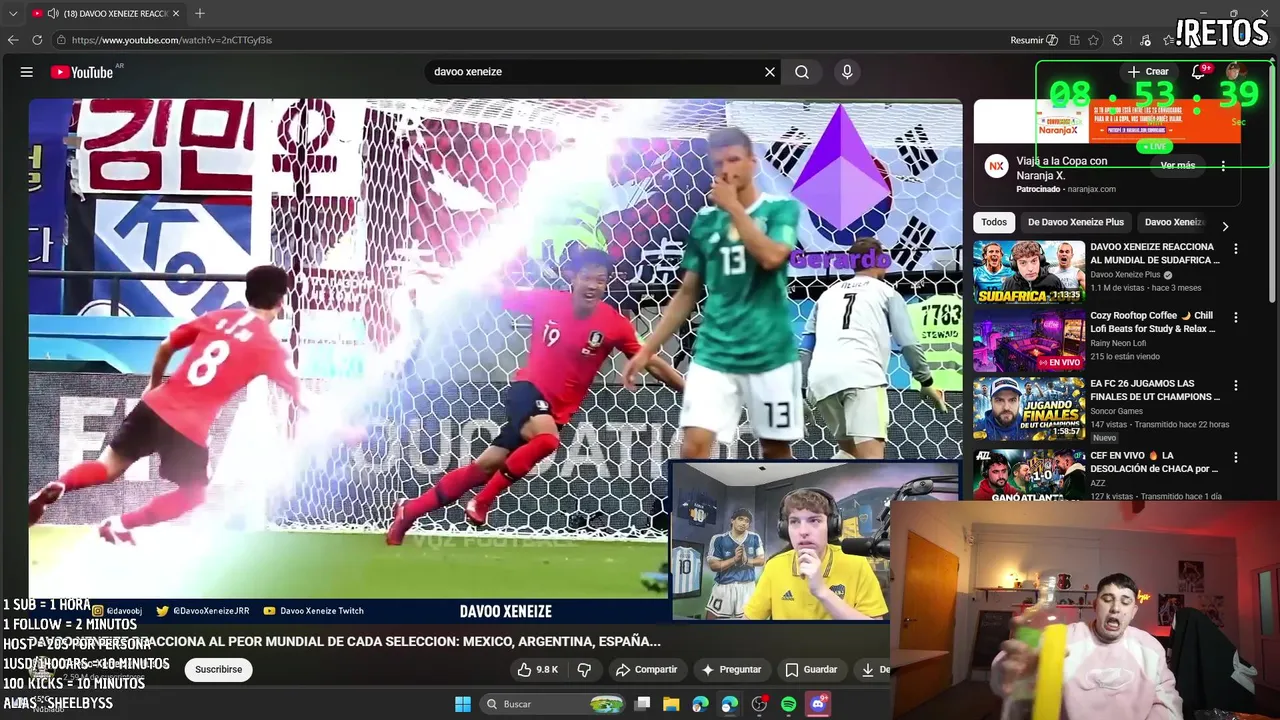Reload the page with the refresh icon

(37, 40)
